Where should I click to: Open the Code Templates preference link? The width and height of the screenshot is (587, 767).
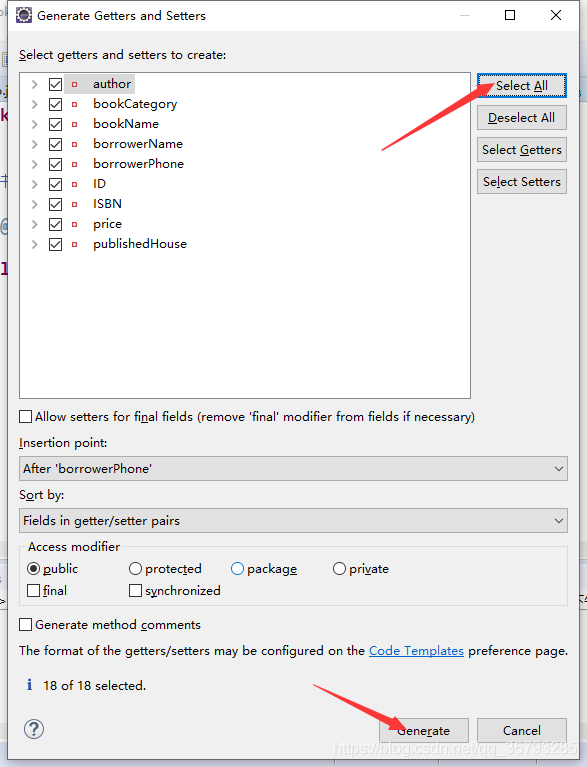[416, 651]
